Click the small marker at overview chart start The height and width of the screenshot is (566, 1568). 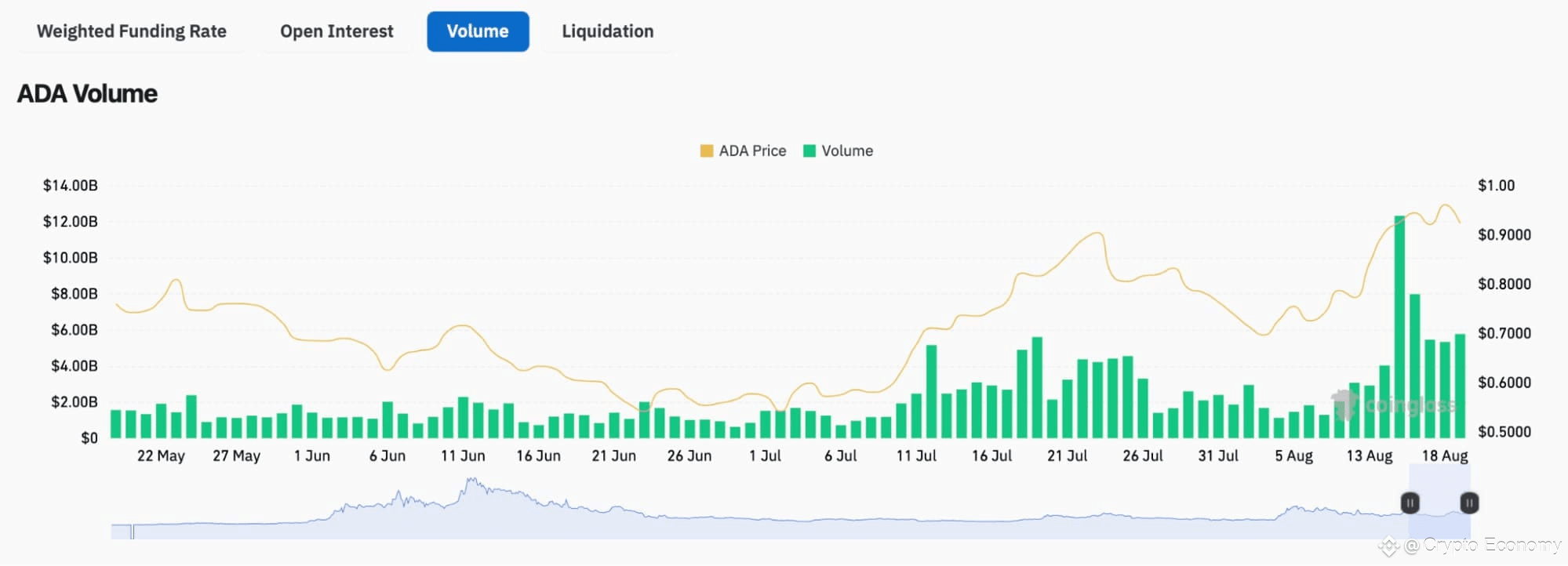[x=132, y=531]
